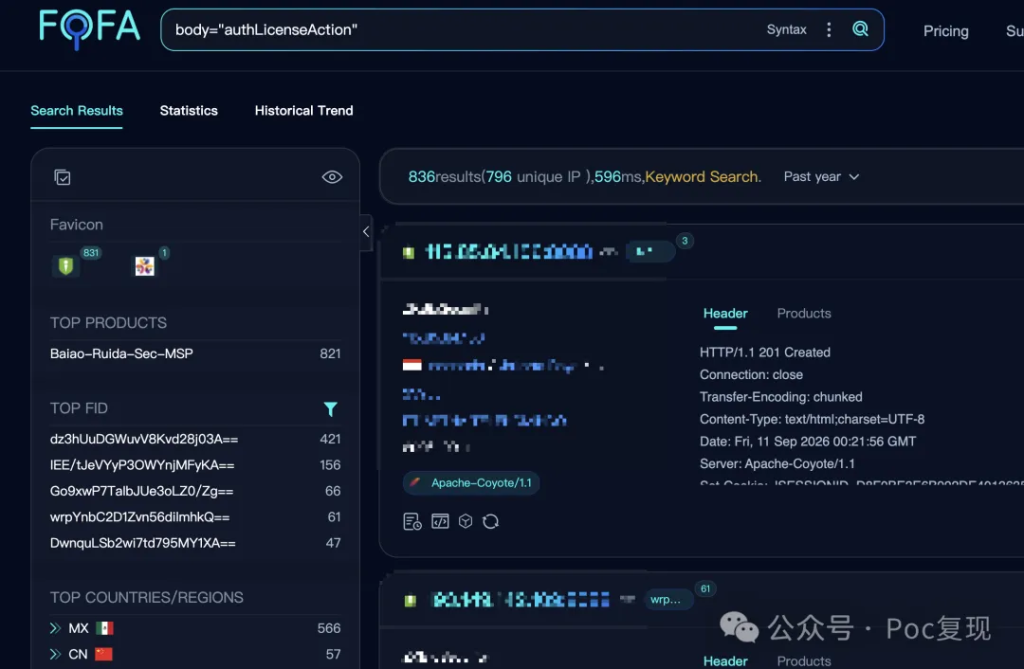
Task: Click the first result's small link icon after host
Action: coord(608,252)
